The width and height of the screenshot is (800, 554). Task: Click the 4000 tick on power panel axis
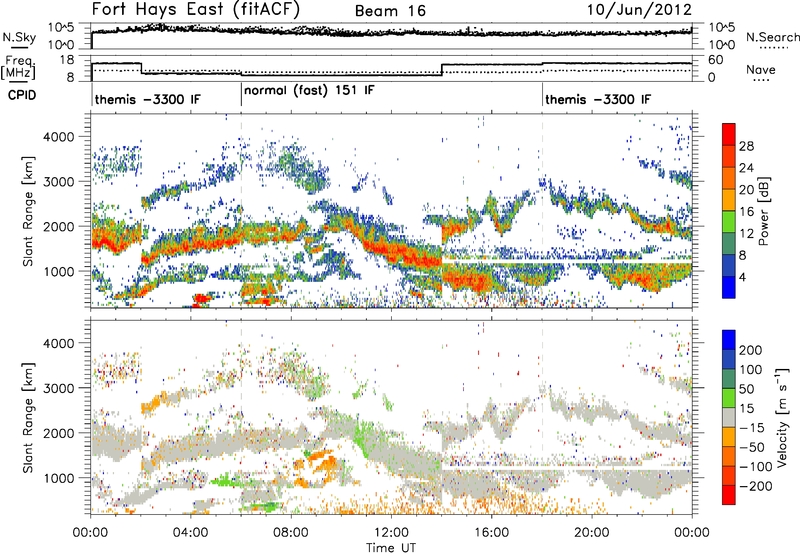tap(58, 137)
